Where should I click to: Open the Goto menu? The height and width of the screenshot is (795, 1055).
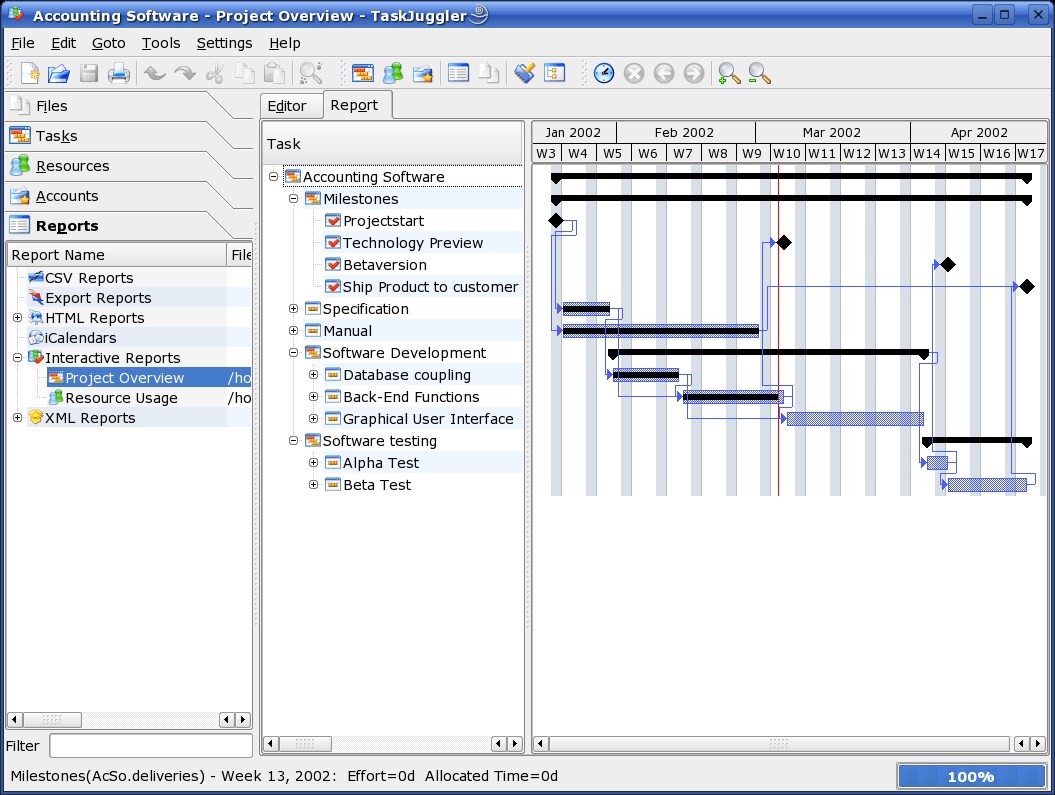click(x=108, y=43)
